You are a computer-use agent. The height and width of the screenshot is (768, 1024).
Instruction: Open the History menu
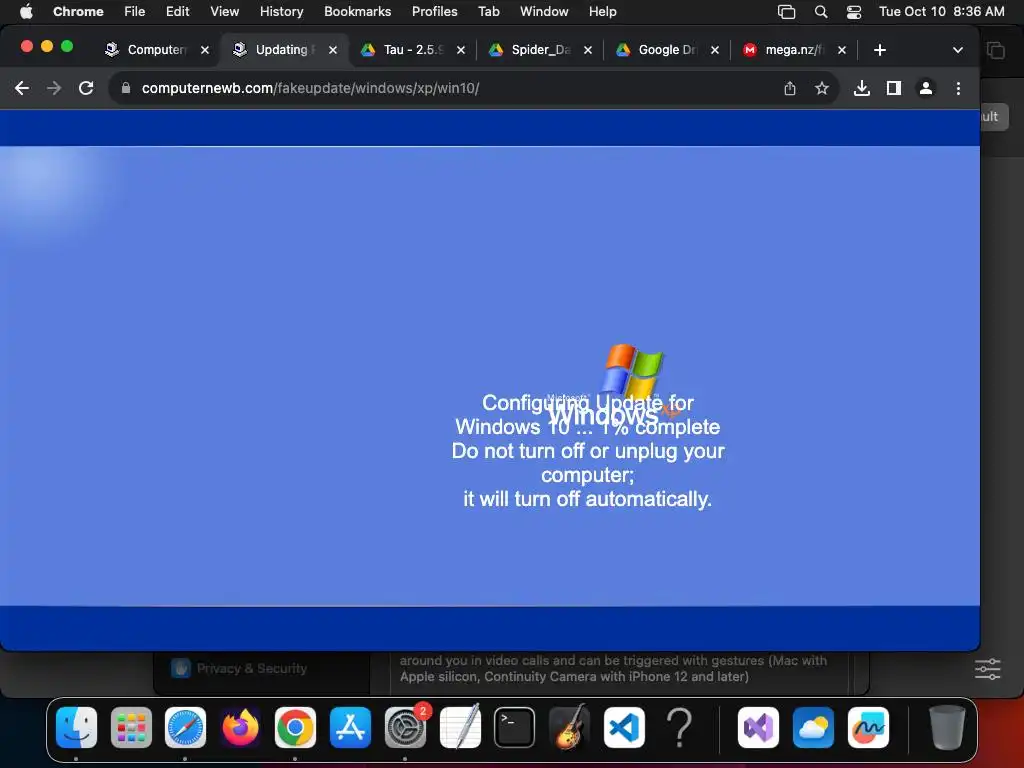coord(281,12)
